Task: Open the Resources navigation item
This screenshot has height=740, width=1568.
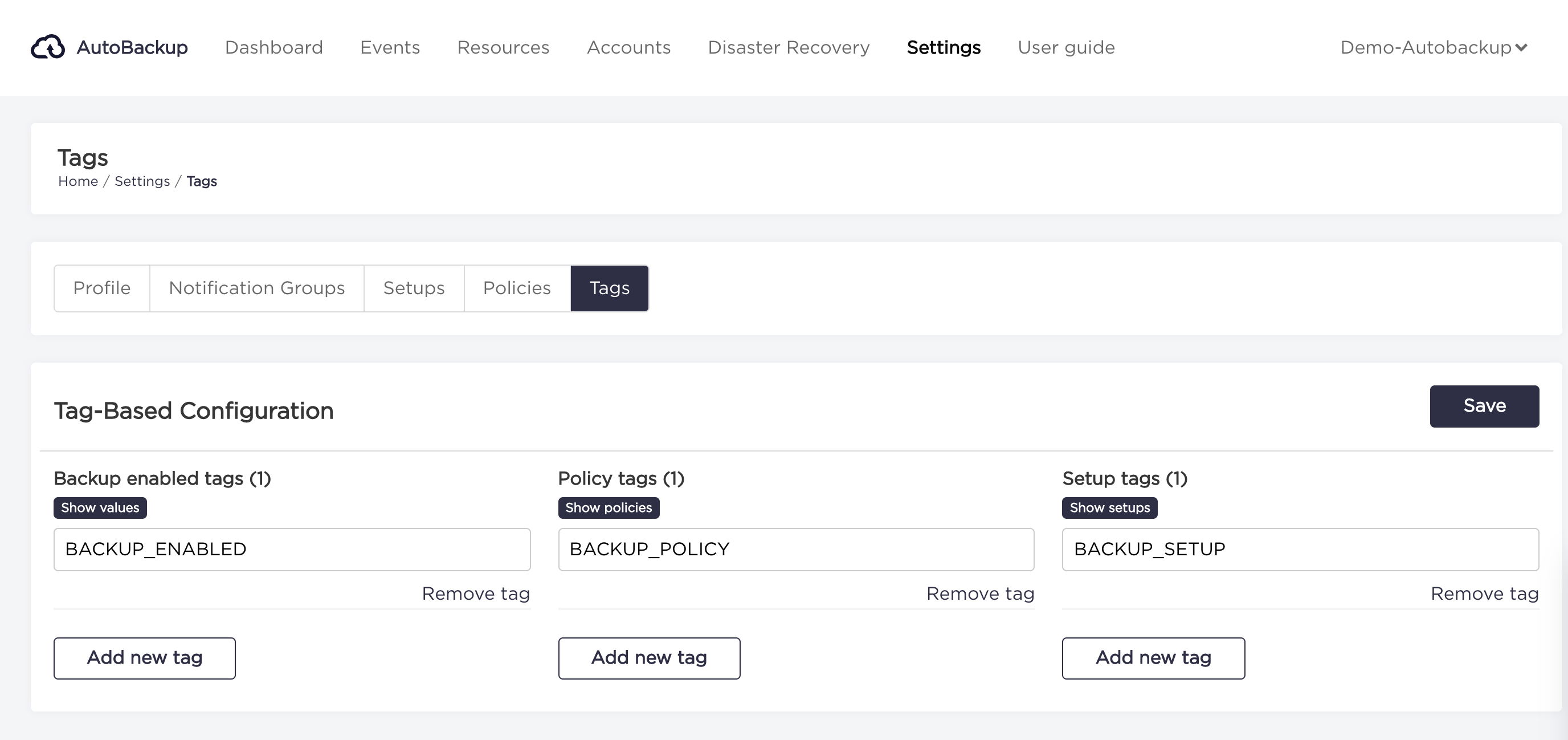Action: pyautogui.click(x=503, y=47)
